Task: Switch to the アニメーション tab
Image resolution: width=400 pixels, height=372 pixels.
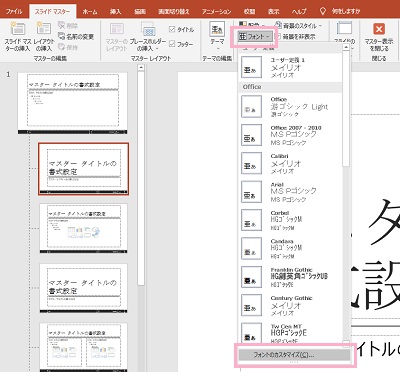Action: coord(216,11)
